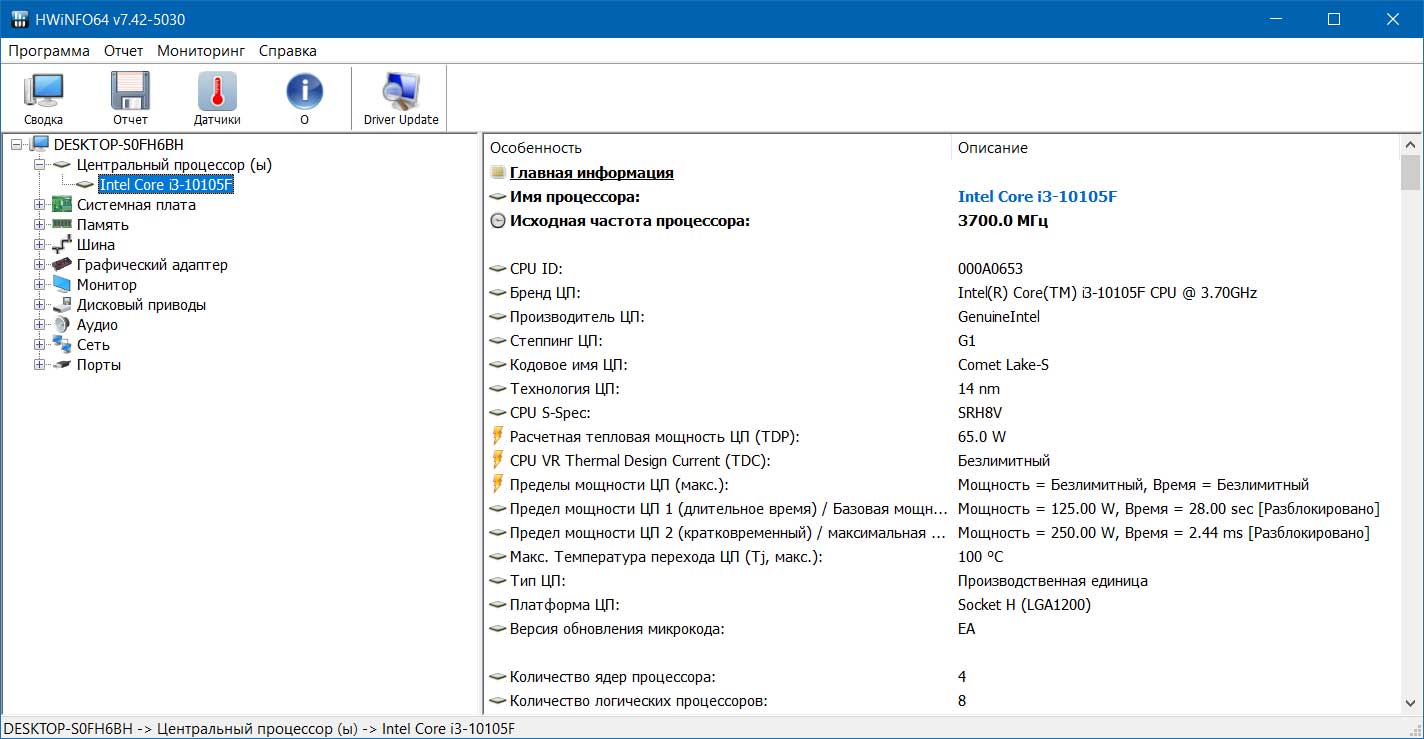Click the Описание column header
The height and width of the screenshot is (739, 1424).
[x=1175, y=148]
